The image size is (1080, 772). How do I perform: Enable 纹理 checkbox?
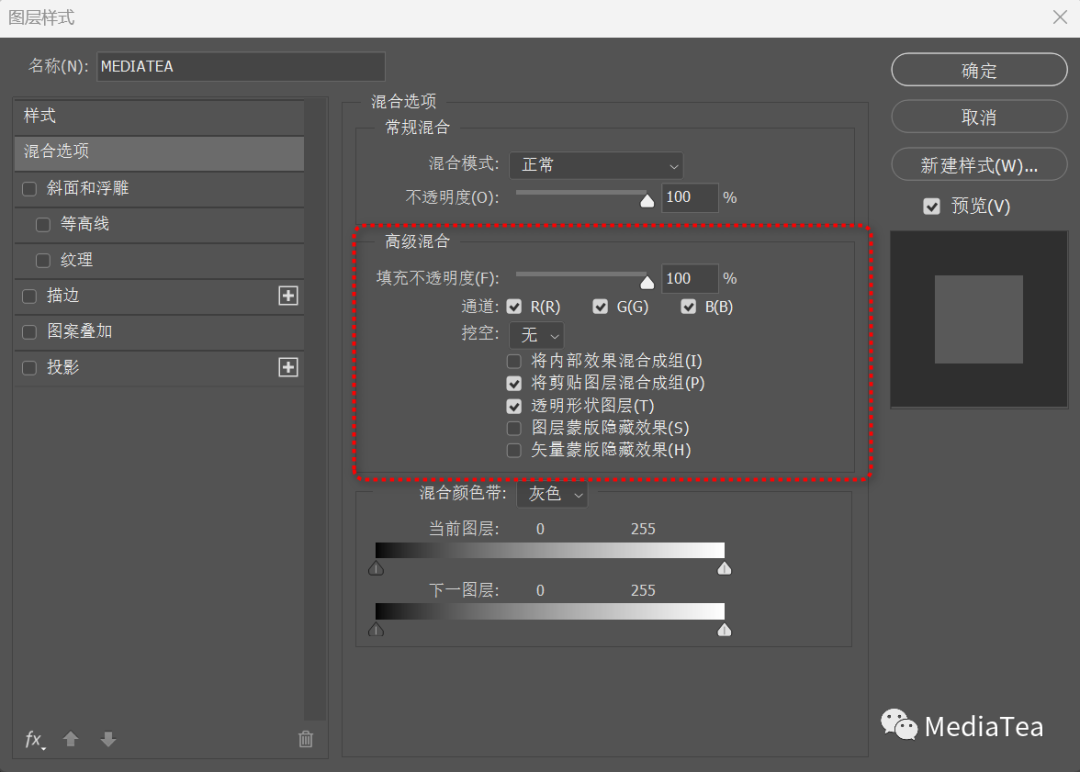coord(43,260)
